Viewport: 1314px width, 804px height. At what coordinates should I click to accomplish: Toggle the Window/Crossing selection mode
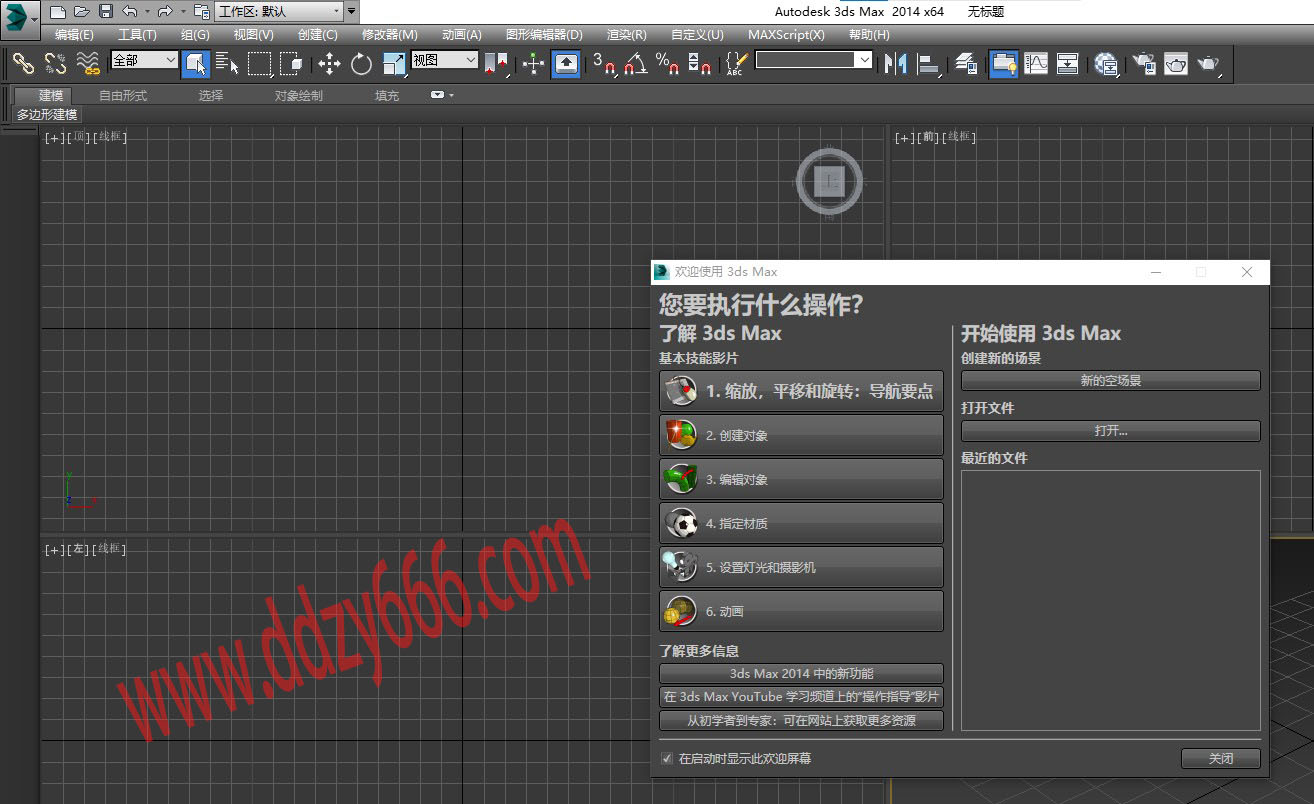[x=292, y=63]
